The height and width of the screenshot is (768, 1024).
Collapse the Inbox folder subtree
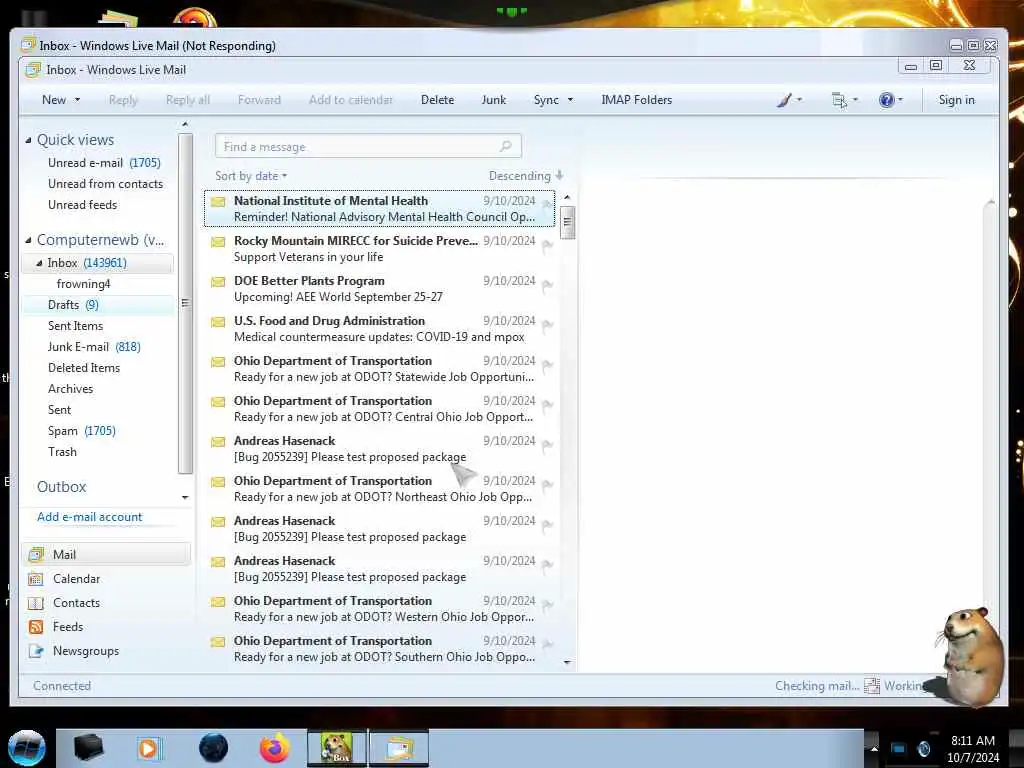[39, 263]
